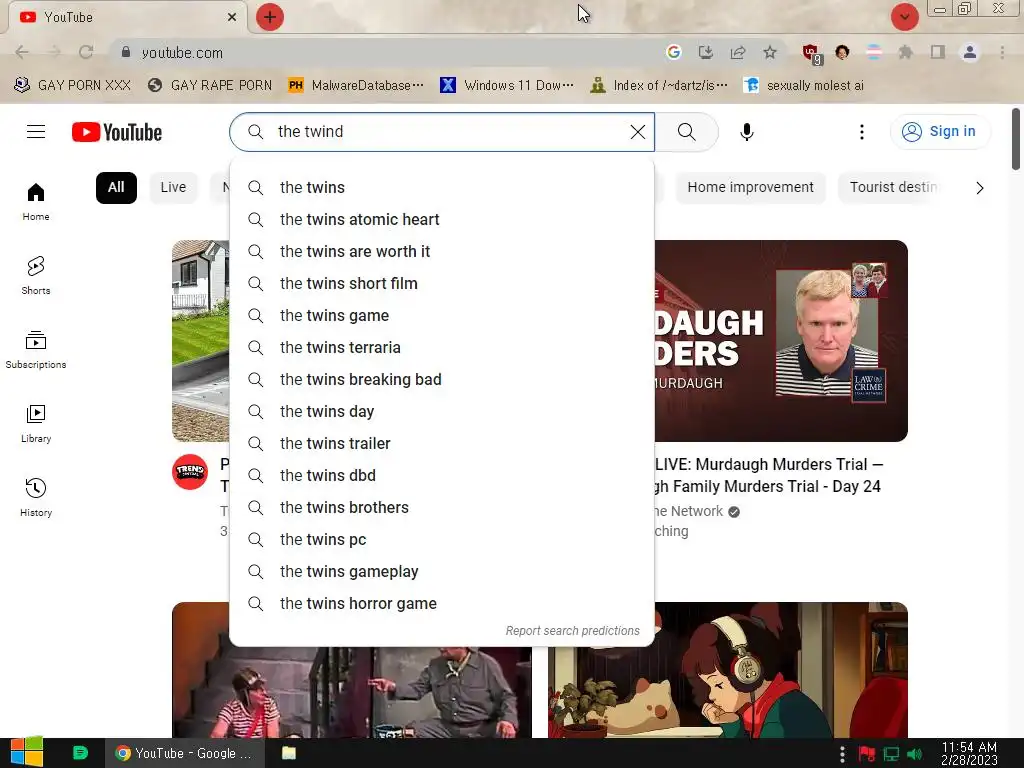
Task: Click Report search predictions link
Action: coord(572,631)
